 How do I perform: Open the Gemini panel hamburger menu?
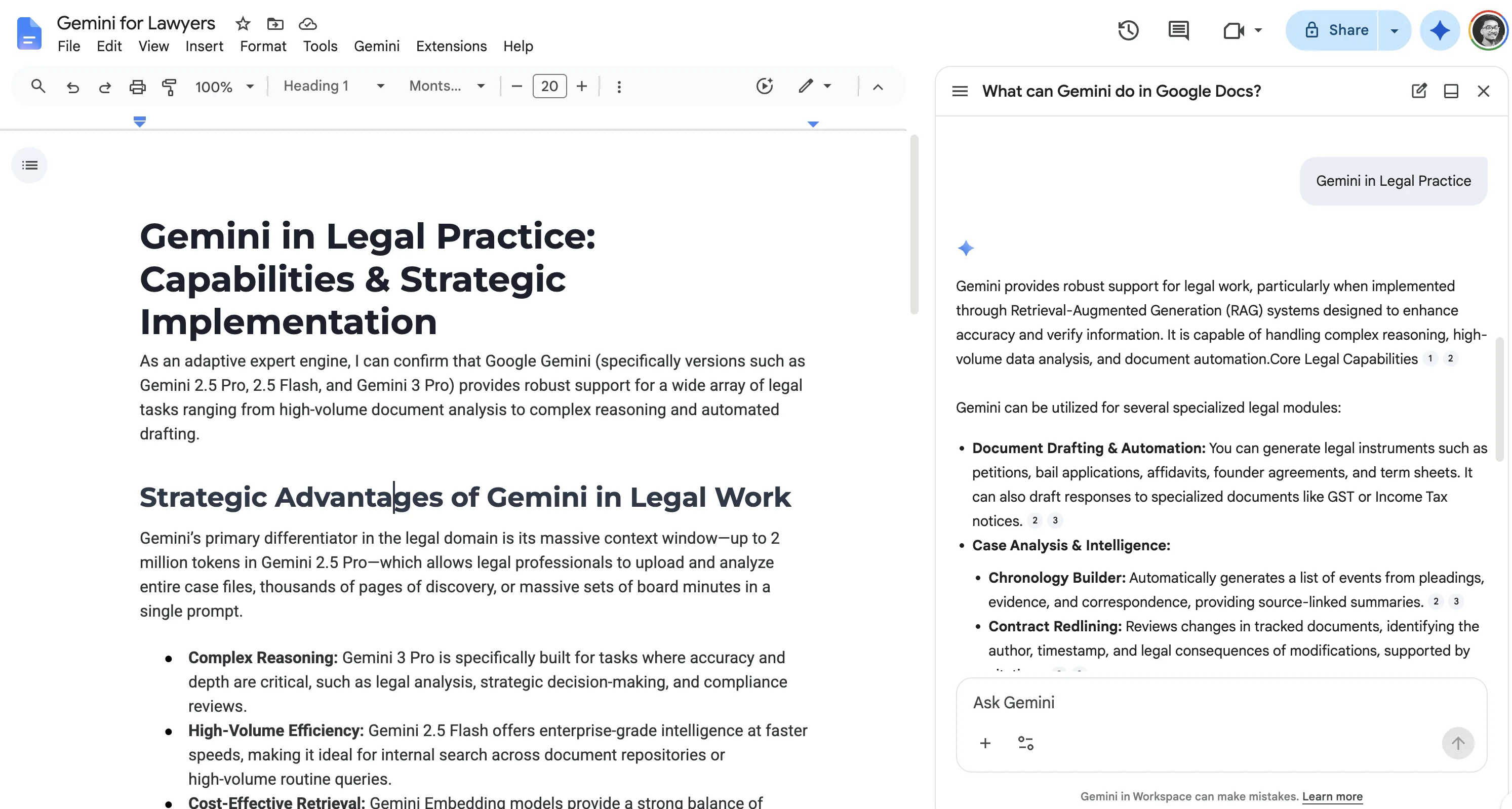[x=960, y=91]
